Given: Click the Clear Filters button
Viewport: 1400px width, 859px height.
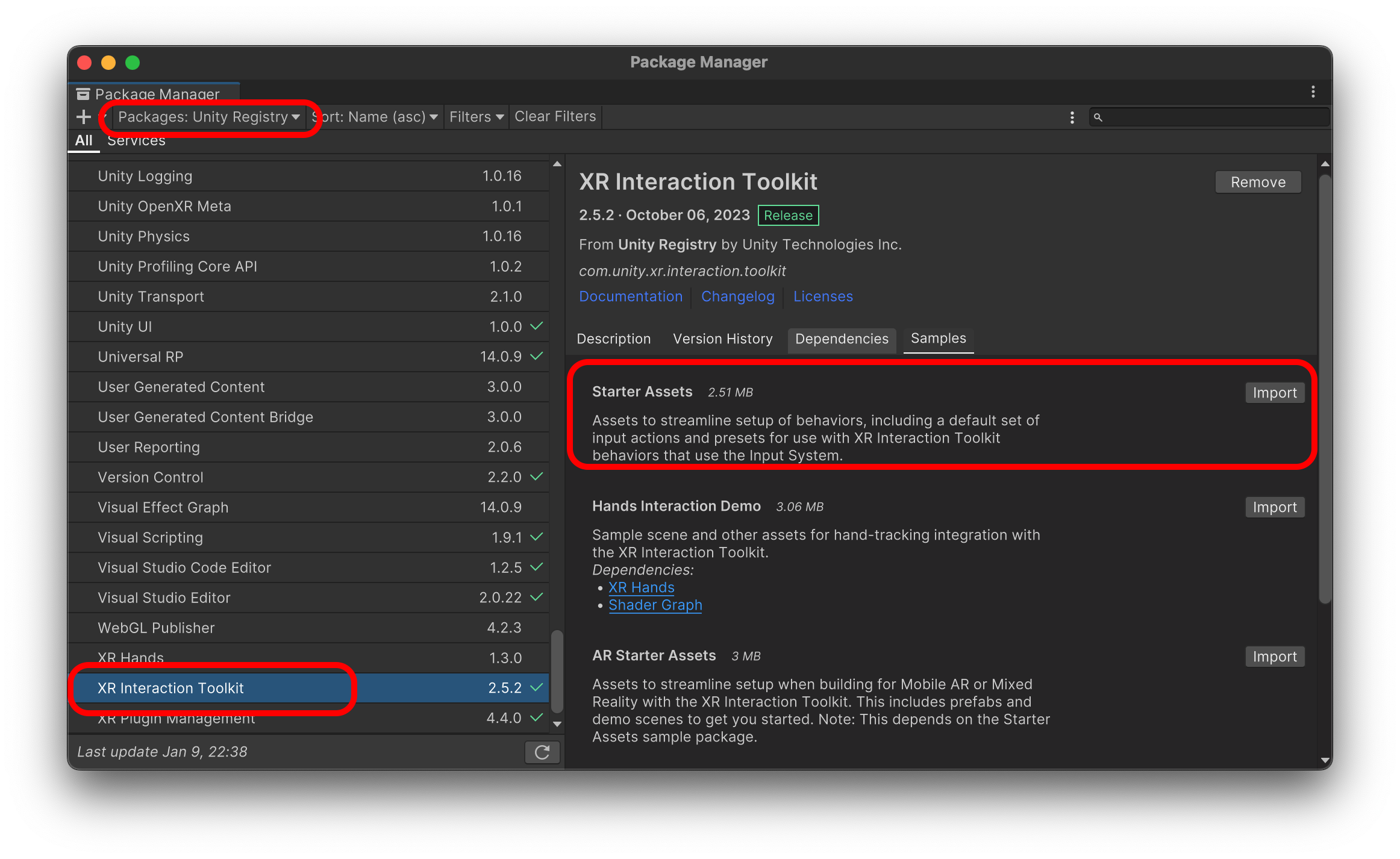Looking at the screenshot, I should 555,117.
